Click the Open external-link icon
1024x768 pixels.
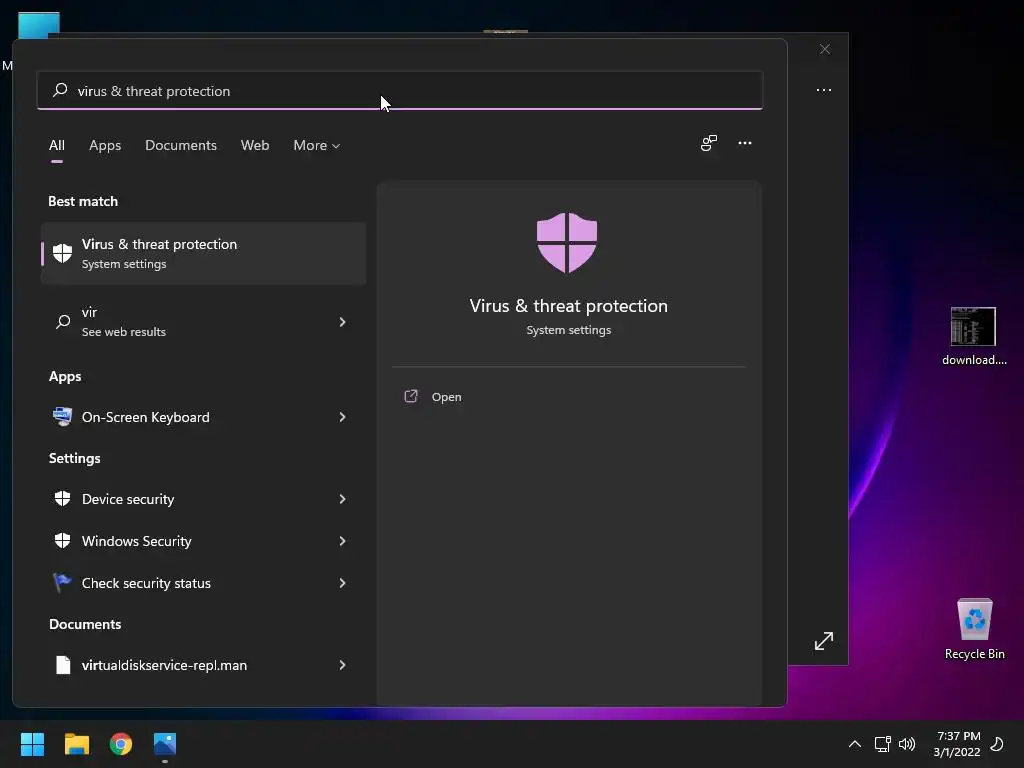(x=411, y=396)
